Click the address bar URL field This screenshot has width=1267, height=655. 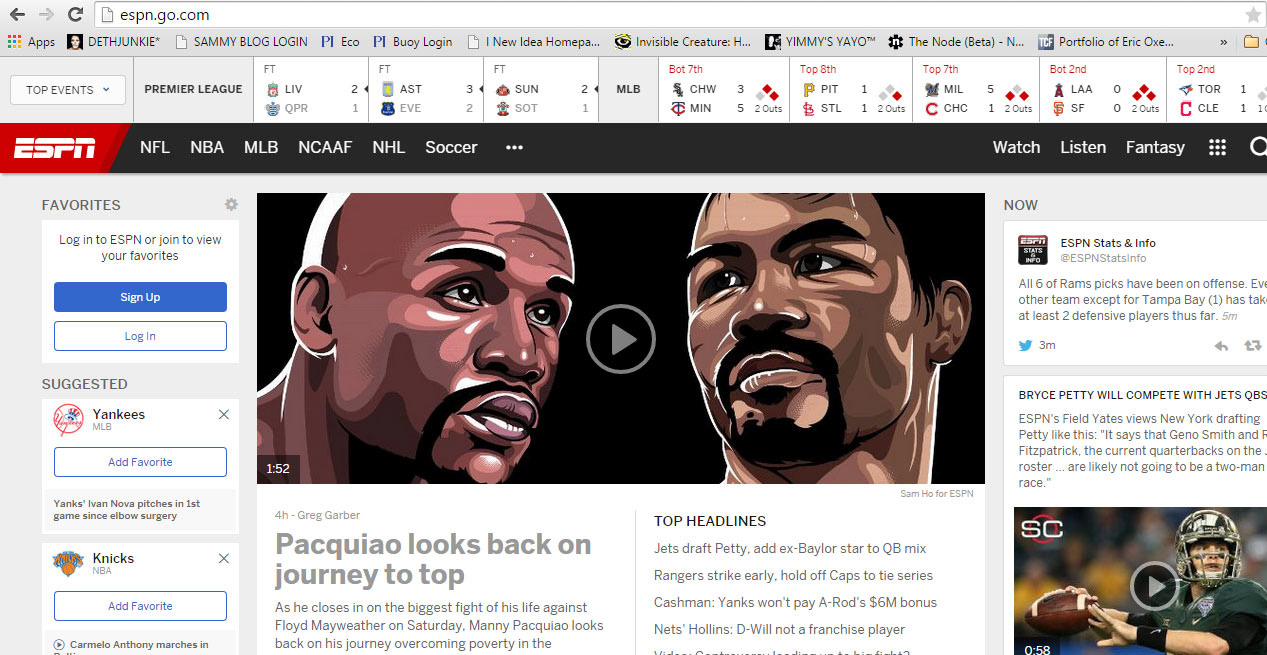pos(665,15)
